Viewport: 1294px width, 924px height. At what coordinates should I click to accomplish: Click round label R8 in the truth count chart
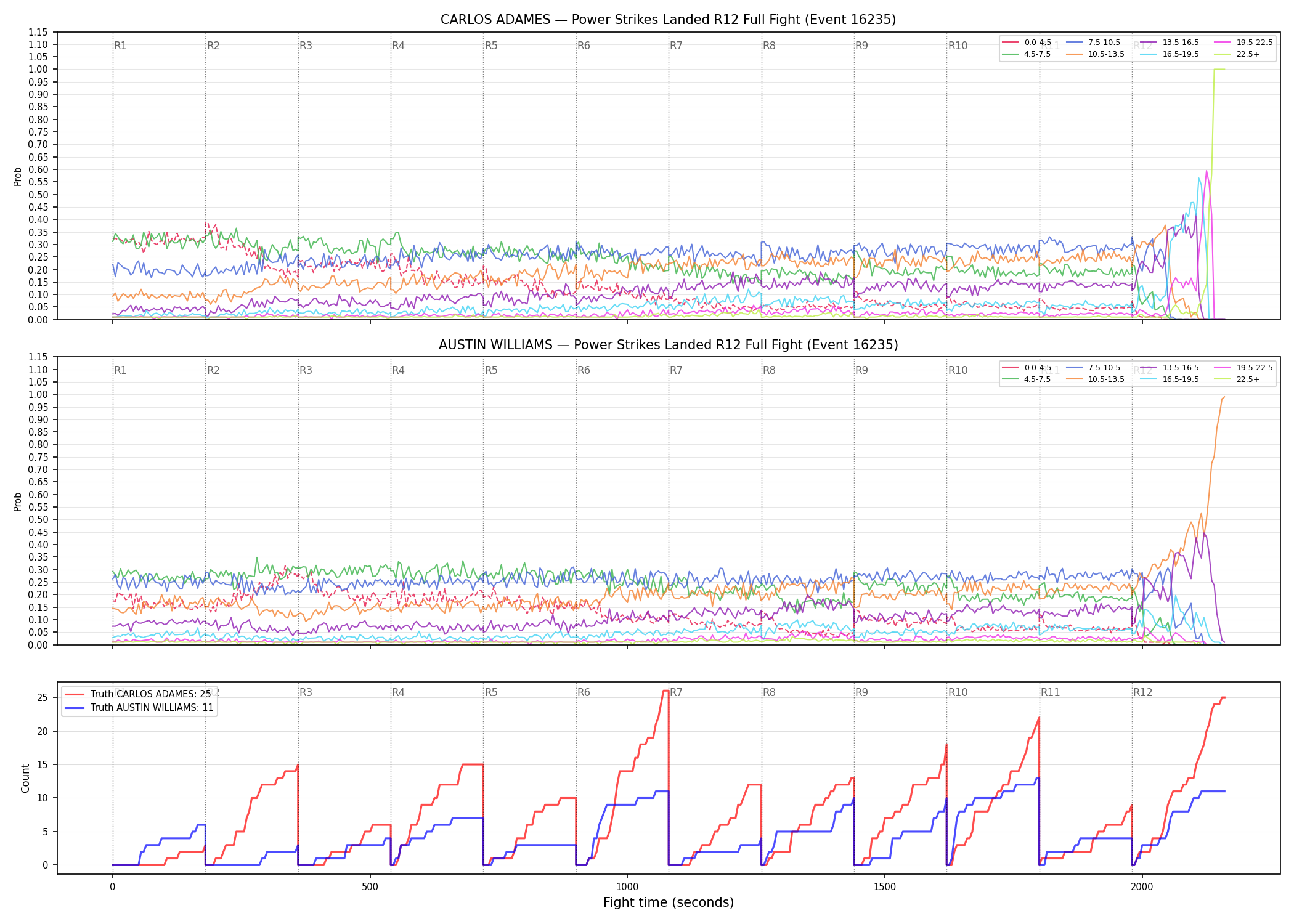click(x=769, y=692)
